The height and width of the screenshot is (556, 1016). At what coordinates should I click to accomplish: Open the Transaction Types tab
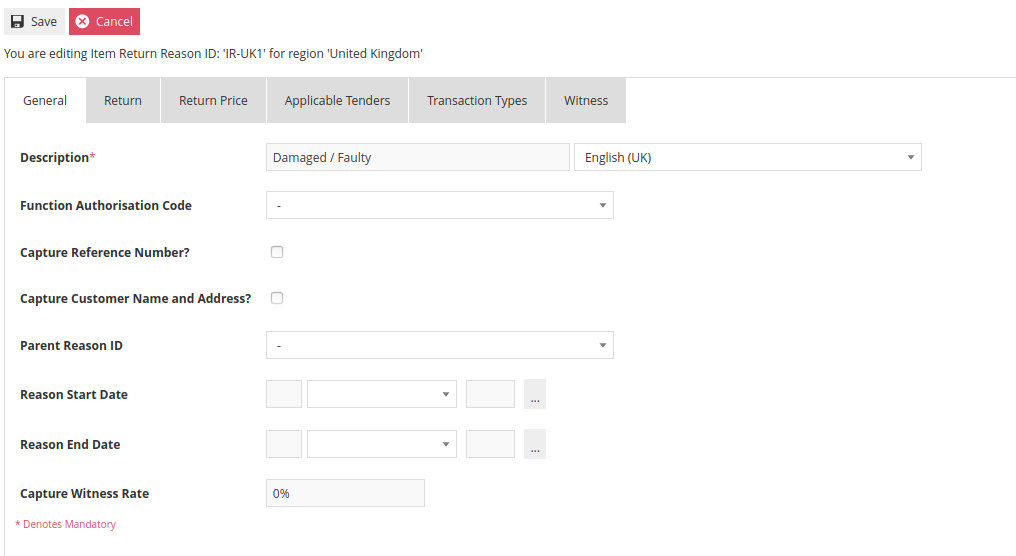coord(477,100)
